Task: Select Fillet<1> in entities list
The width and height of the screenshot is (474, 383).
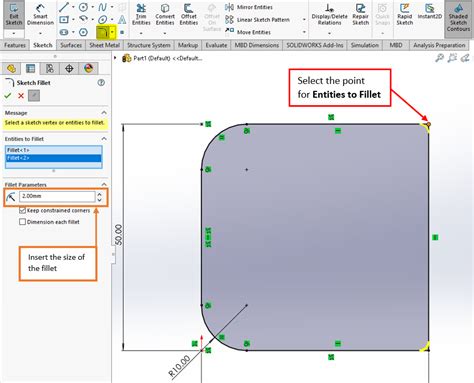Action: [x=53, y=150]
